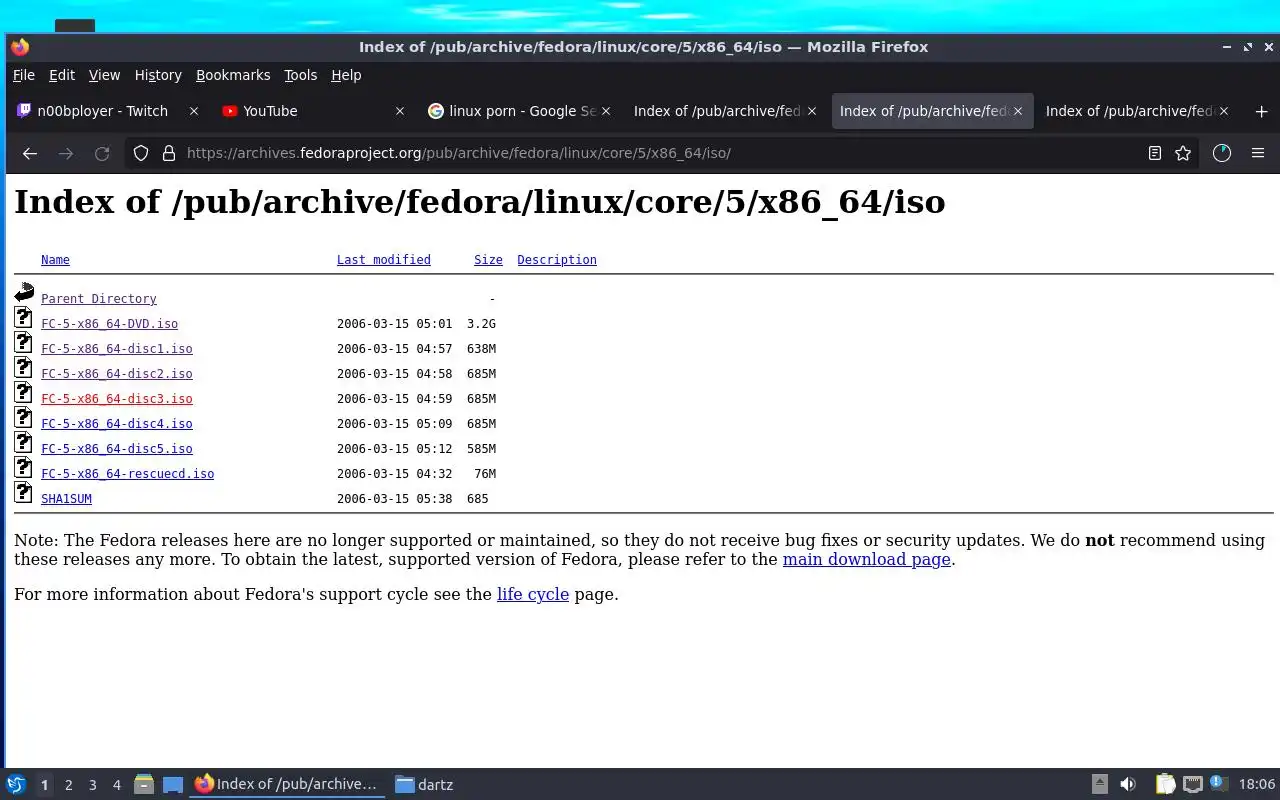
Task: Sort listing by Size column
Action: [x=488, y=260]
